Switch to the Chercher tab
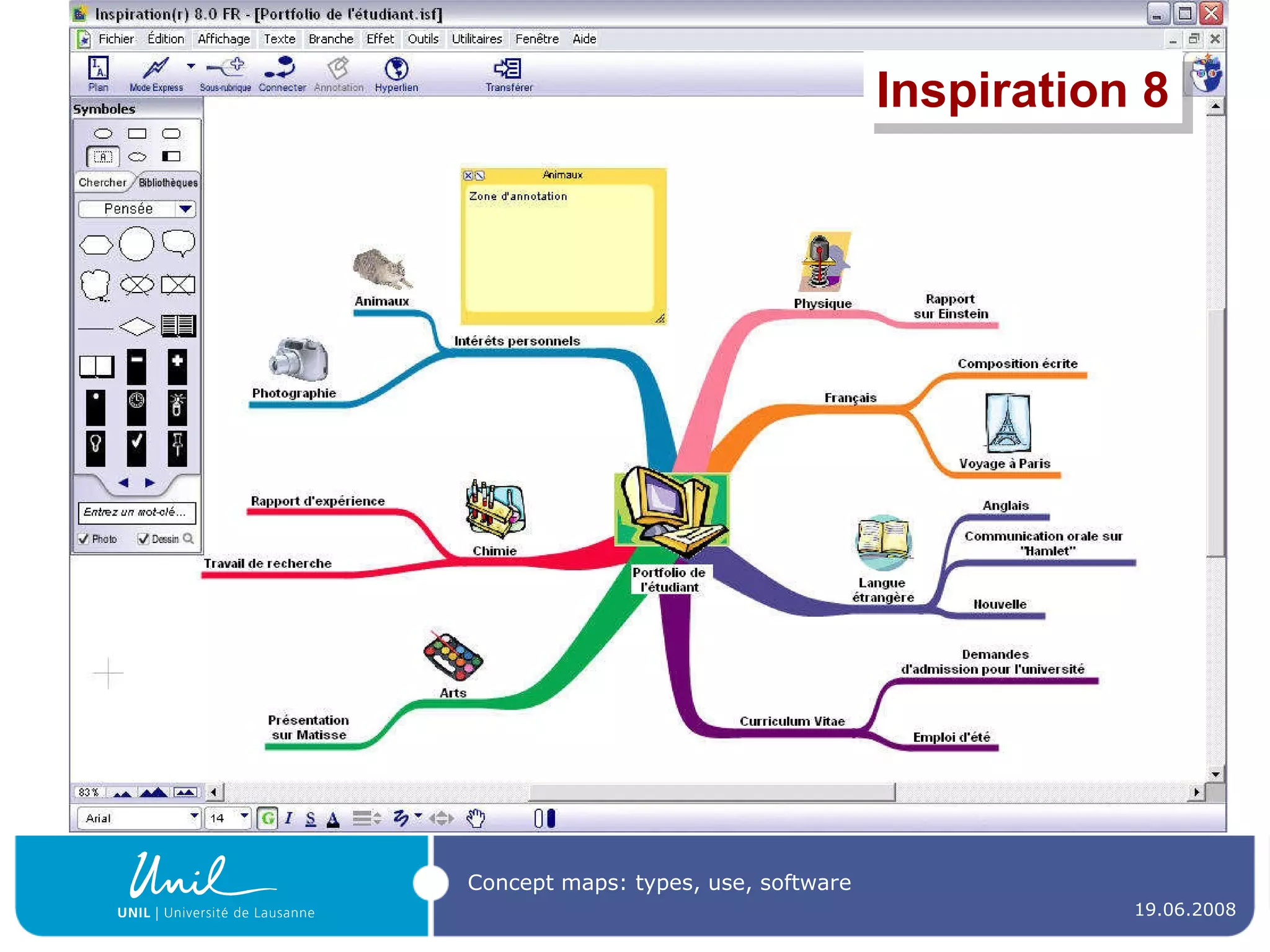 point(102,182)
